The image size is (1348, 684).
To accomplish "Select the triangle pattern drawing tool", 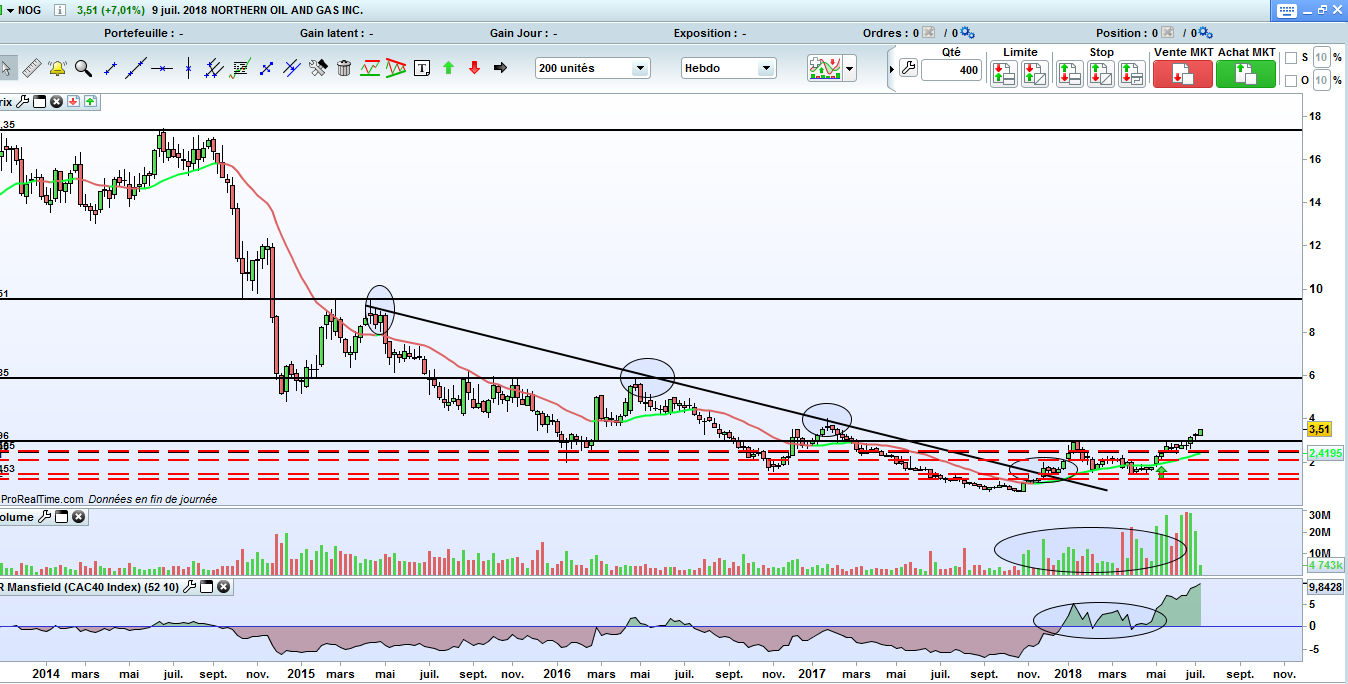I will (396, 68).
